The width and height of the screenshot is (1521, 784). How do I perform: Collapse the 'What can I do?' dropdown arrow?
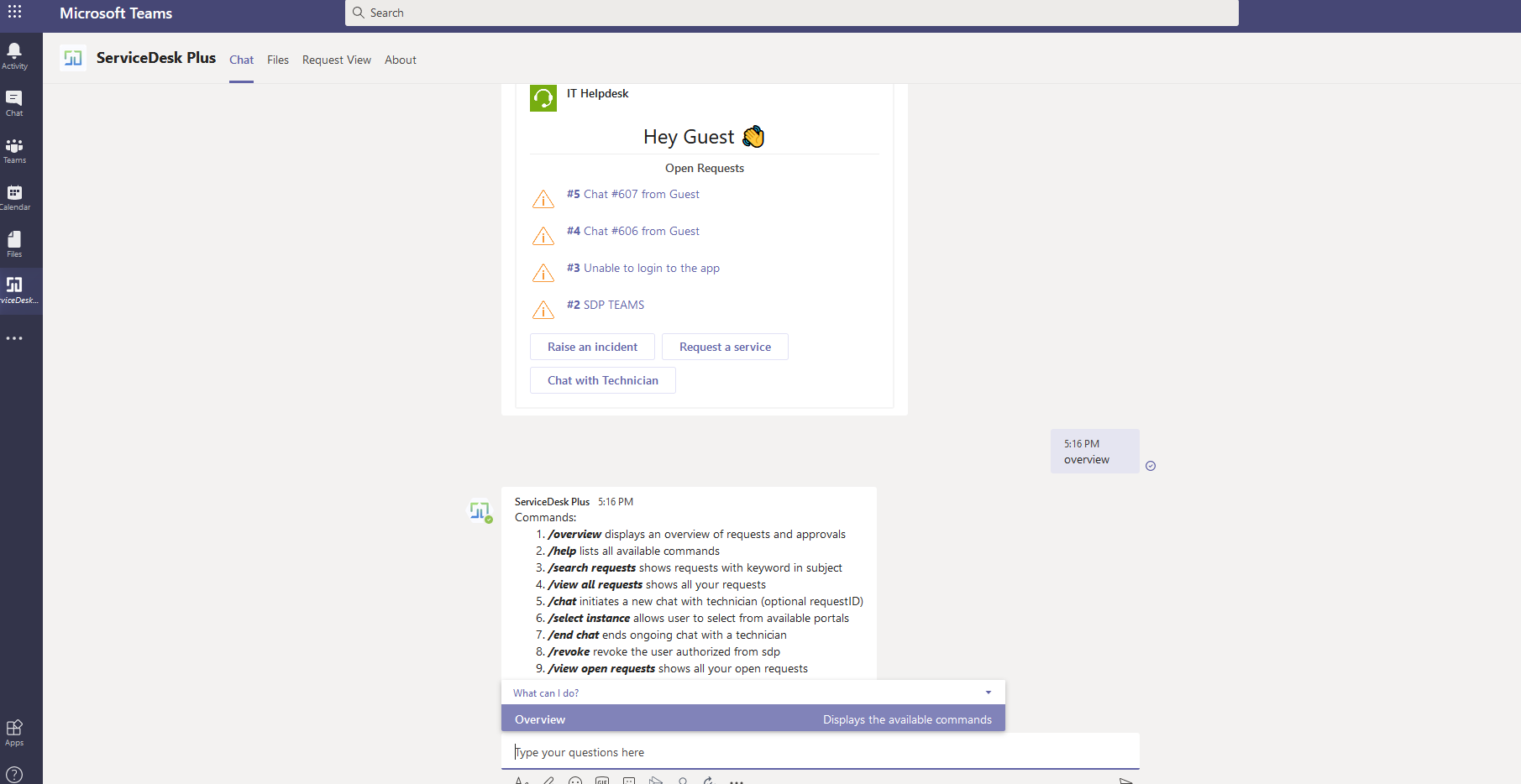click(989, 693)
